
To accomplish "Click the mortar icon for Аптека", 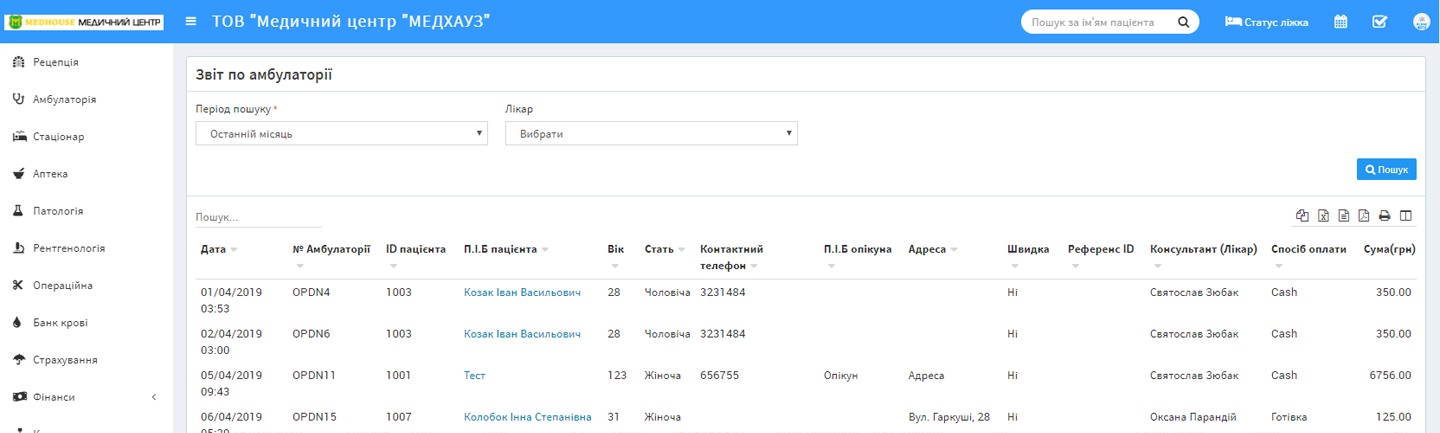I will (x=17, y=173).
